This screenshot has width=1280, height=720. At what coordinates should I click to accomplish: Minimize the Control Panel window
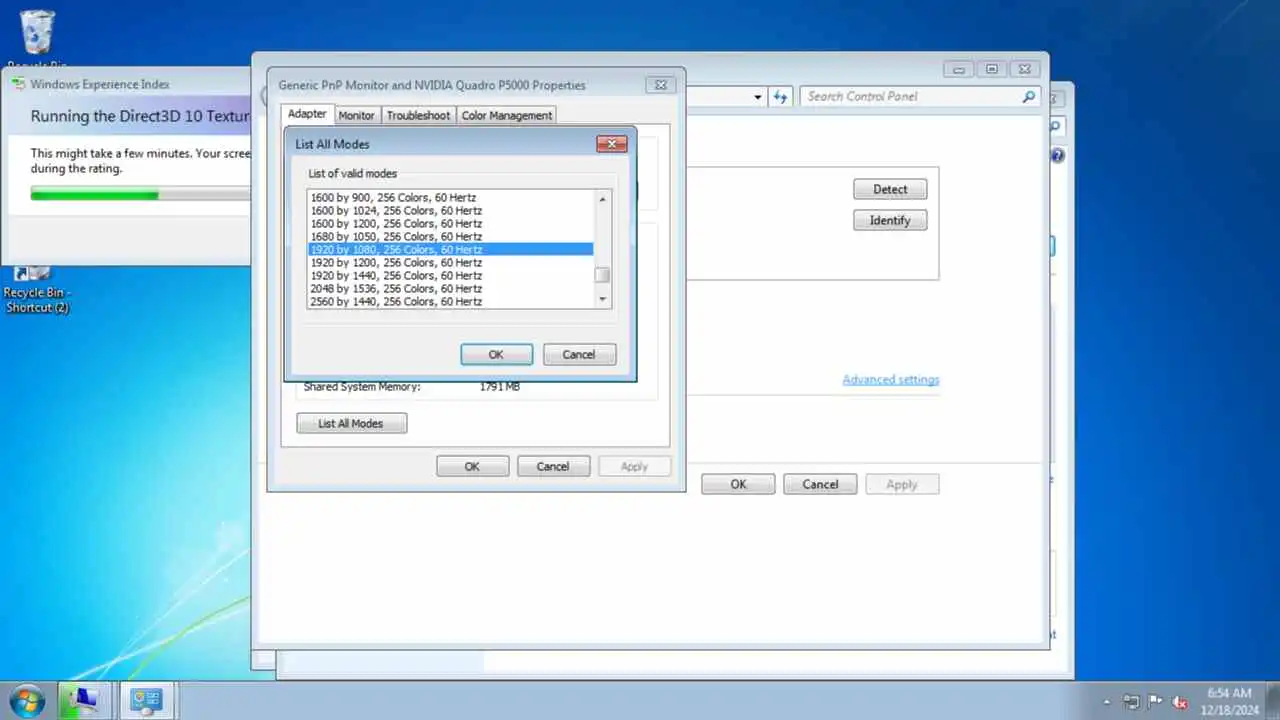959,69
